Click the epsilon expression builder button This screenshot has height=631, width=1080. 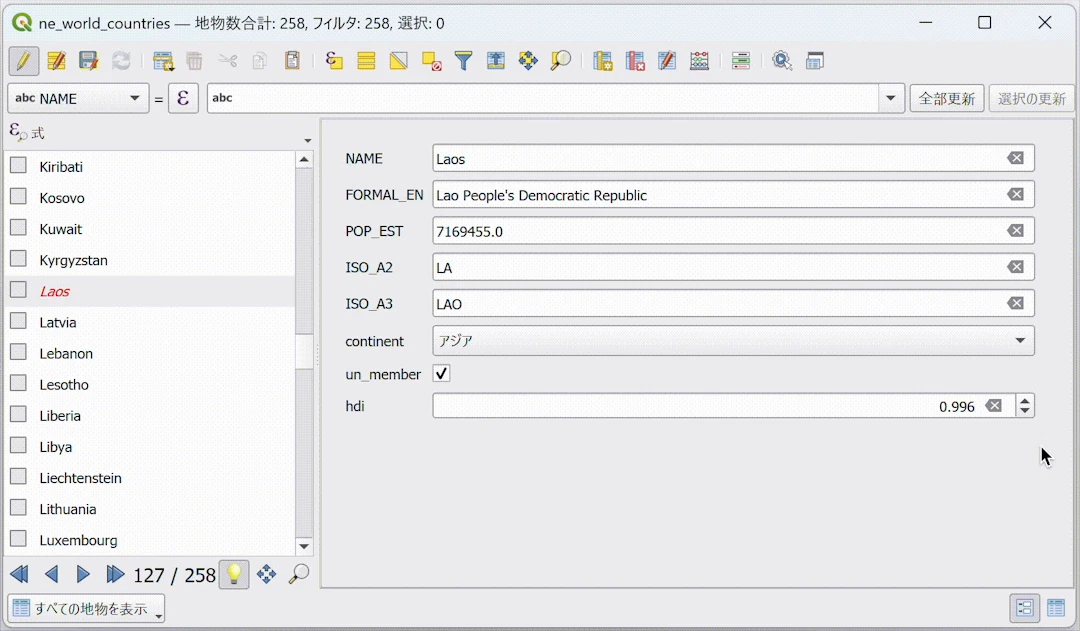click(x=183, y=99)
